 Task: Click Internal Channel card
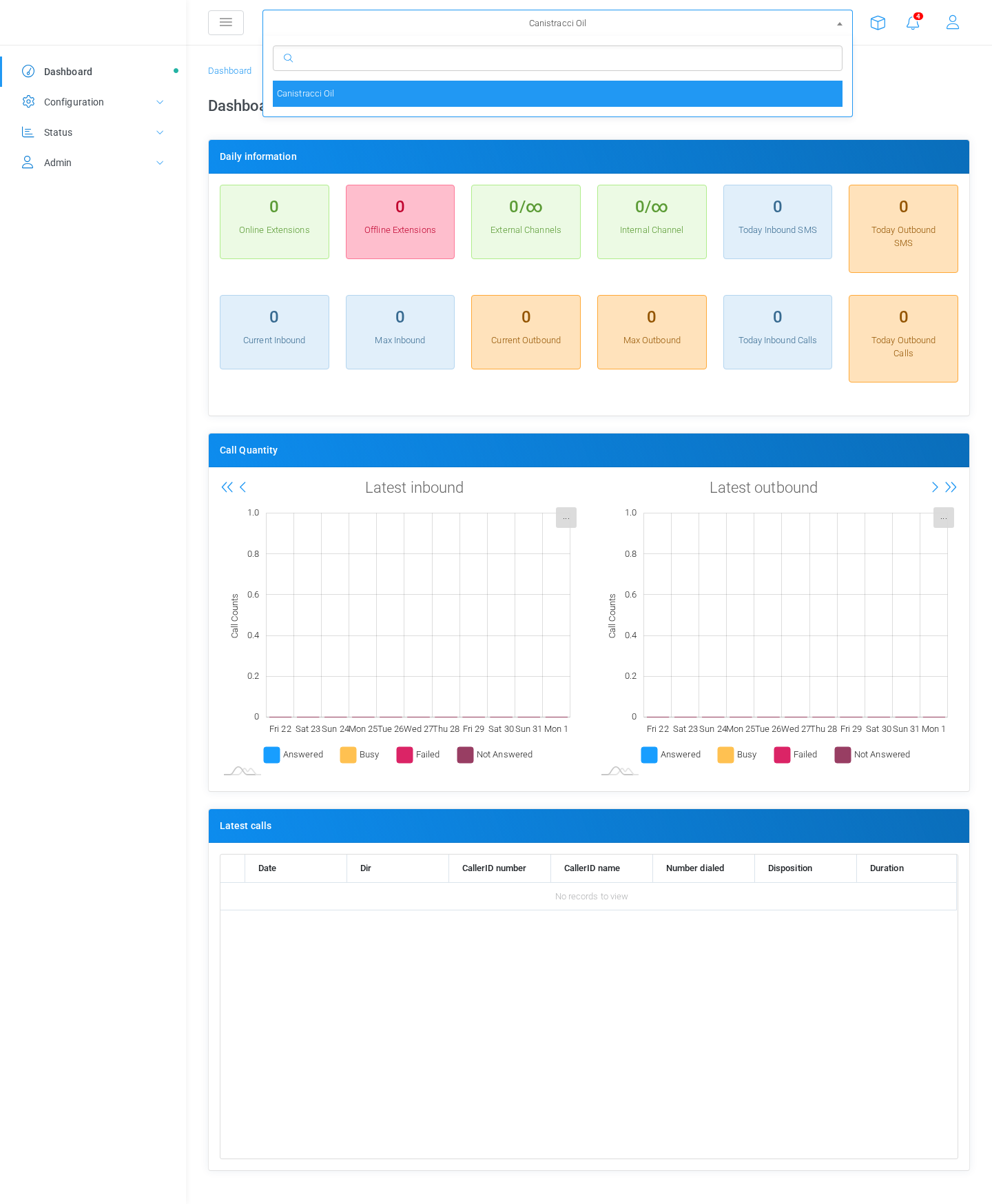coord(652,222)
